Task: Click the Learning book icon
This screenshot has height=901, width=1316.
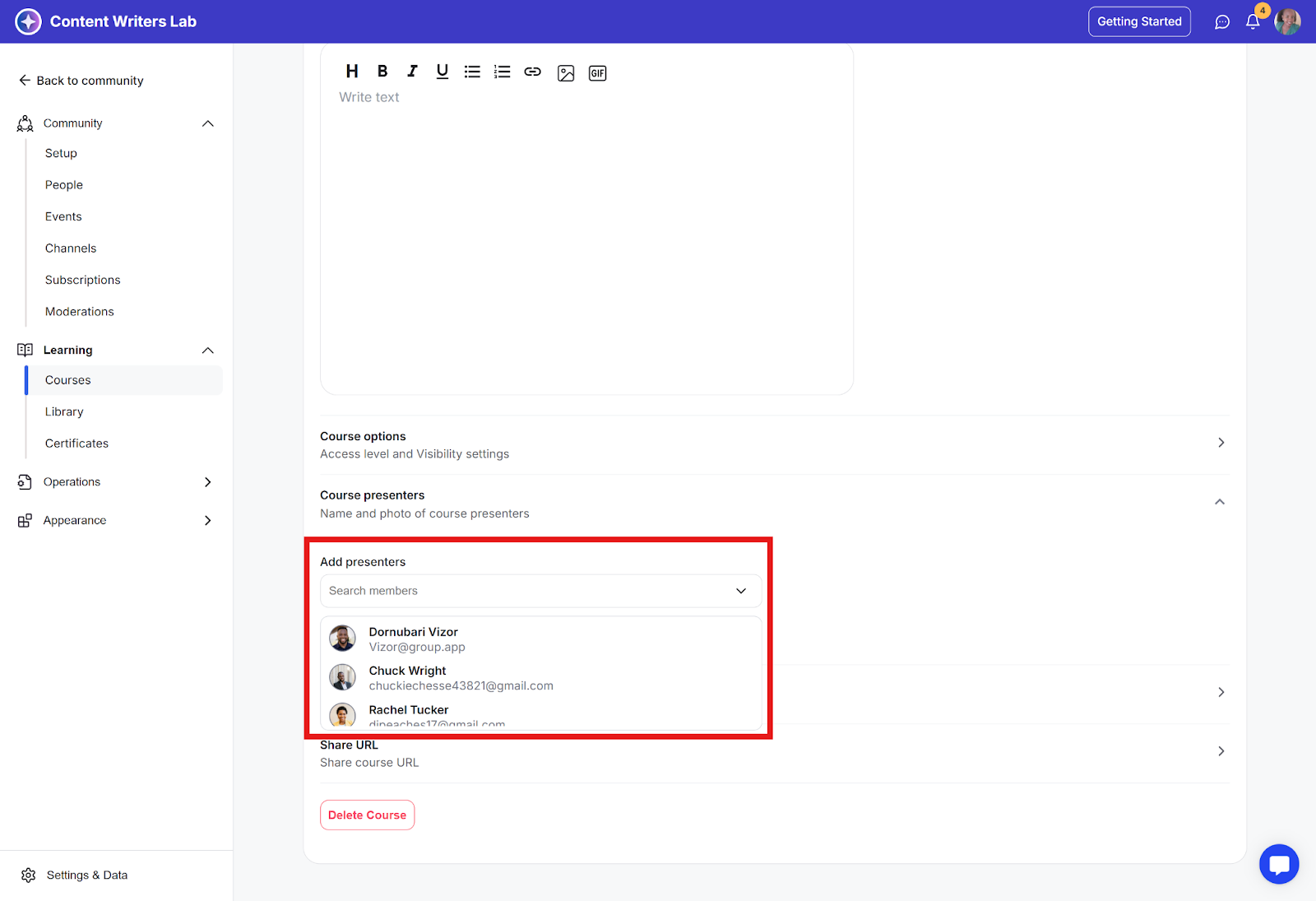Action: coord(25,350)
